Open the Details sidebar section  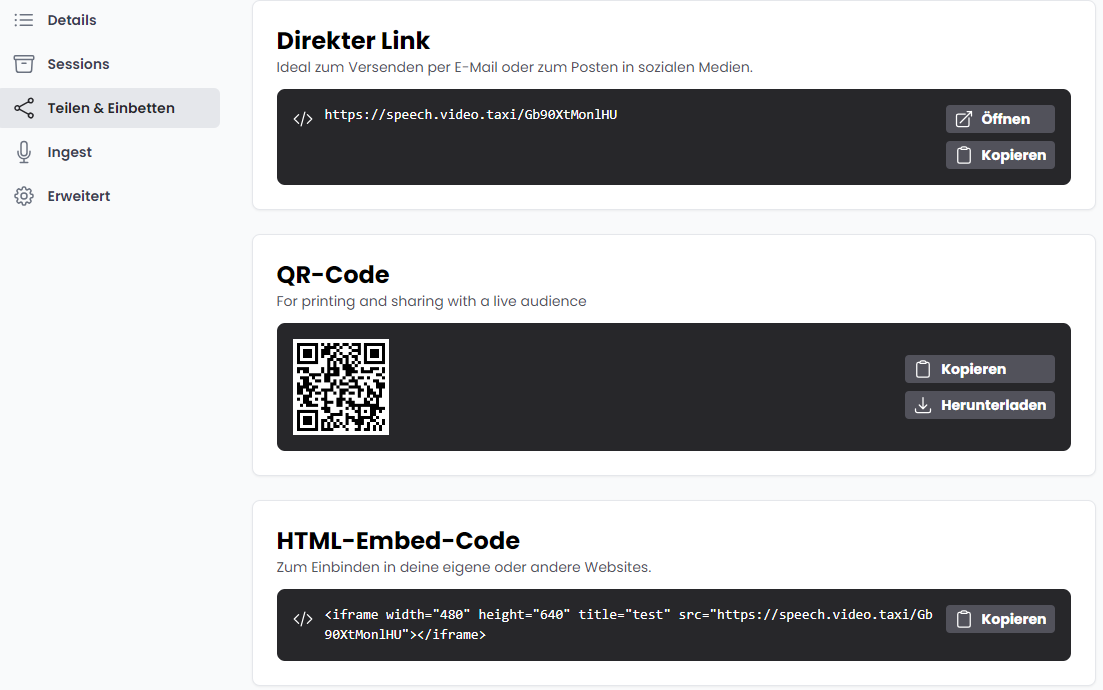point(110,20)
